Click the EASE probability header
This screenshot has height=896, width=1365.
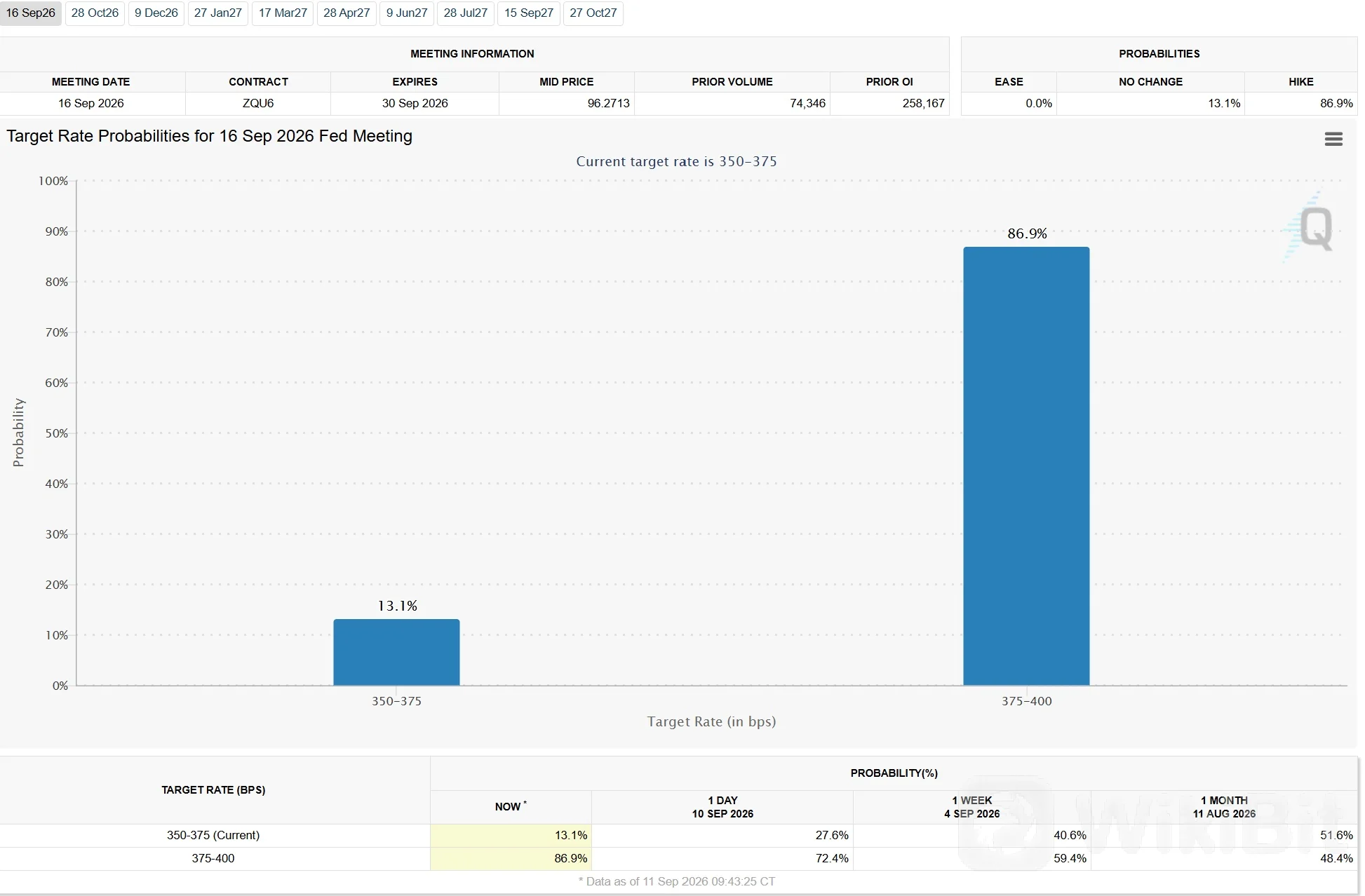[x=1009, y=82]
